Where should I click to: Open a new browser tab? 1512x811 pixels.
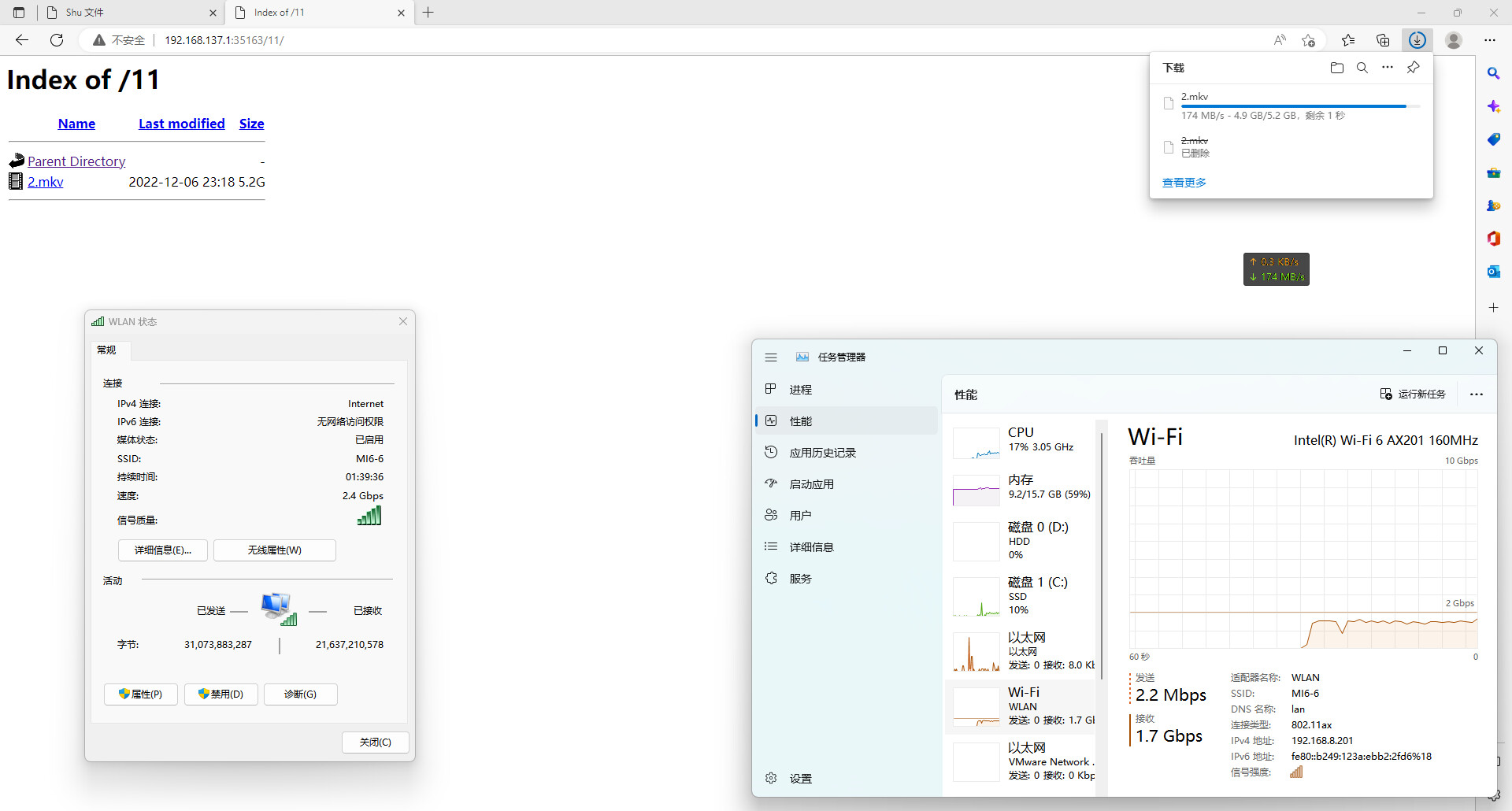click(x=428, y=13)
